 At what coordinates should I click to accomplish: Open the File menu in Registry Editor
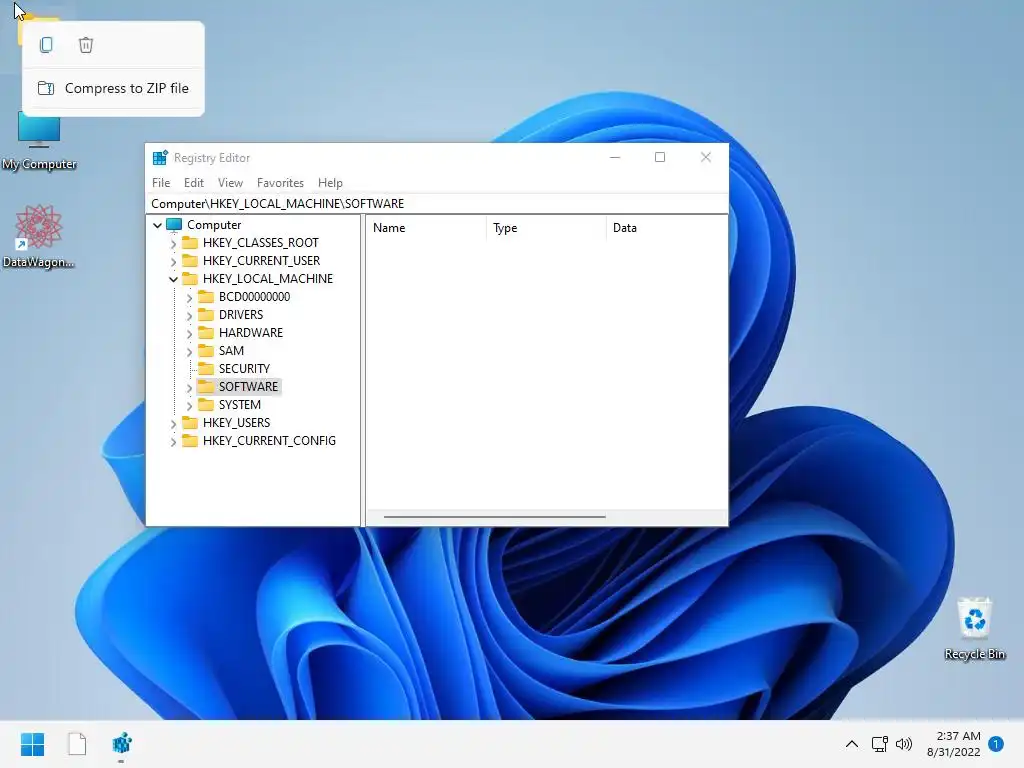161,183
